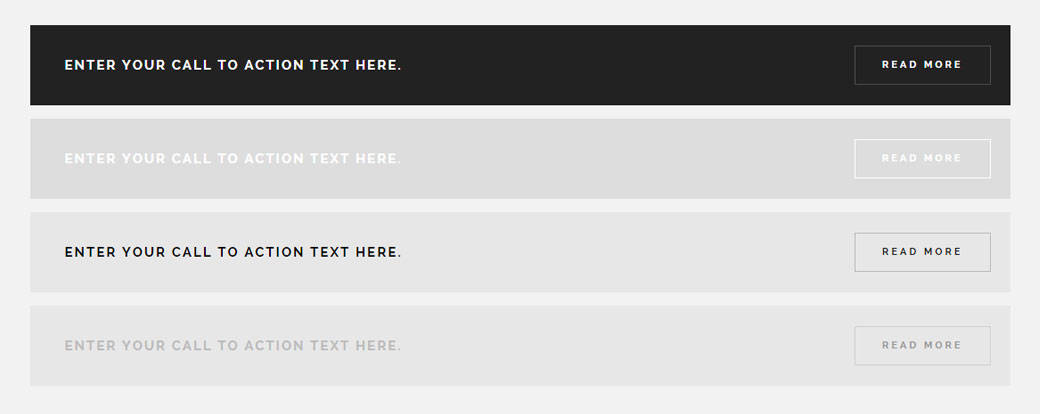Click the word CALL in the white-text gray banner
Screen dimensions: 1040x414
coord(190,158)
